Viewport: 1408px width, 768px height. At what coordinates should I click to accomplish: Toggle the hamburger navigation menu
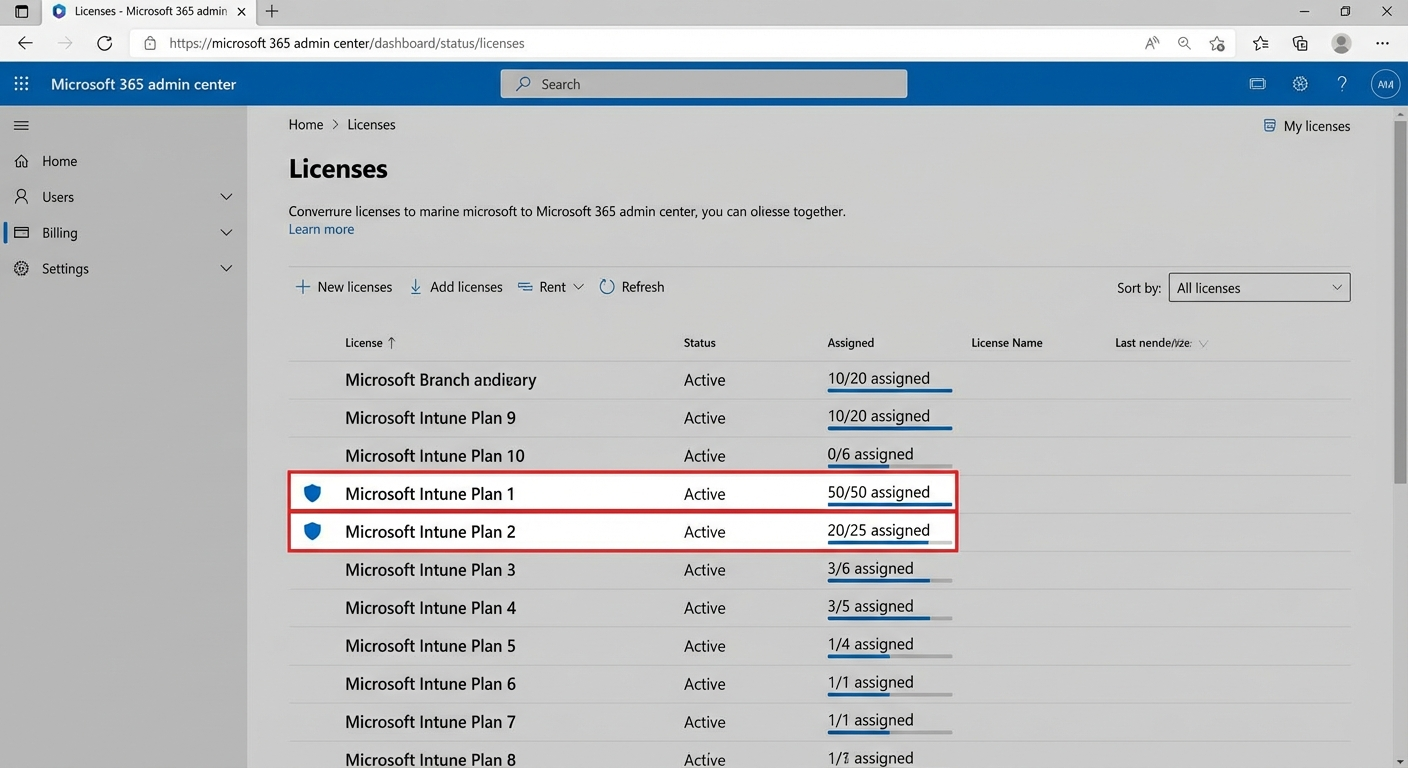pos(21,126)
